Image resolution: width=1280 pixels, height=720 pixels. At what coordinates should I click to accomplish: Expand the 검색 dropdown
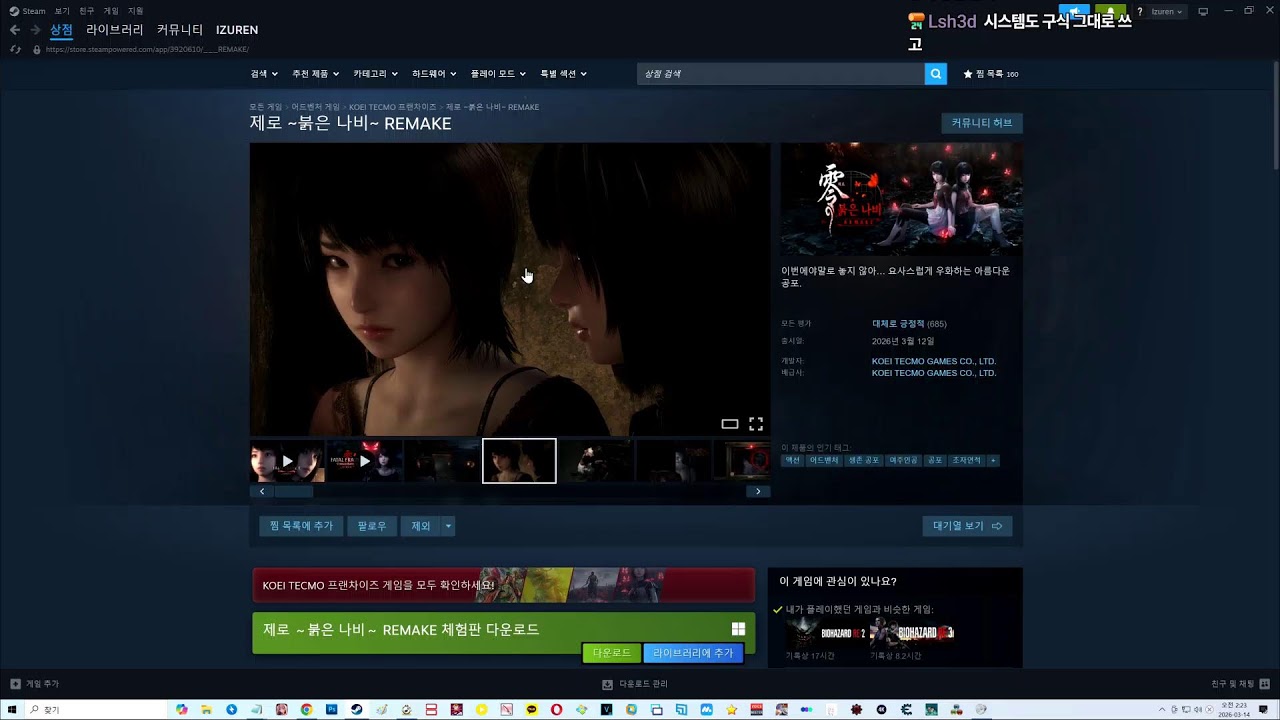pos(264,74)
